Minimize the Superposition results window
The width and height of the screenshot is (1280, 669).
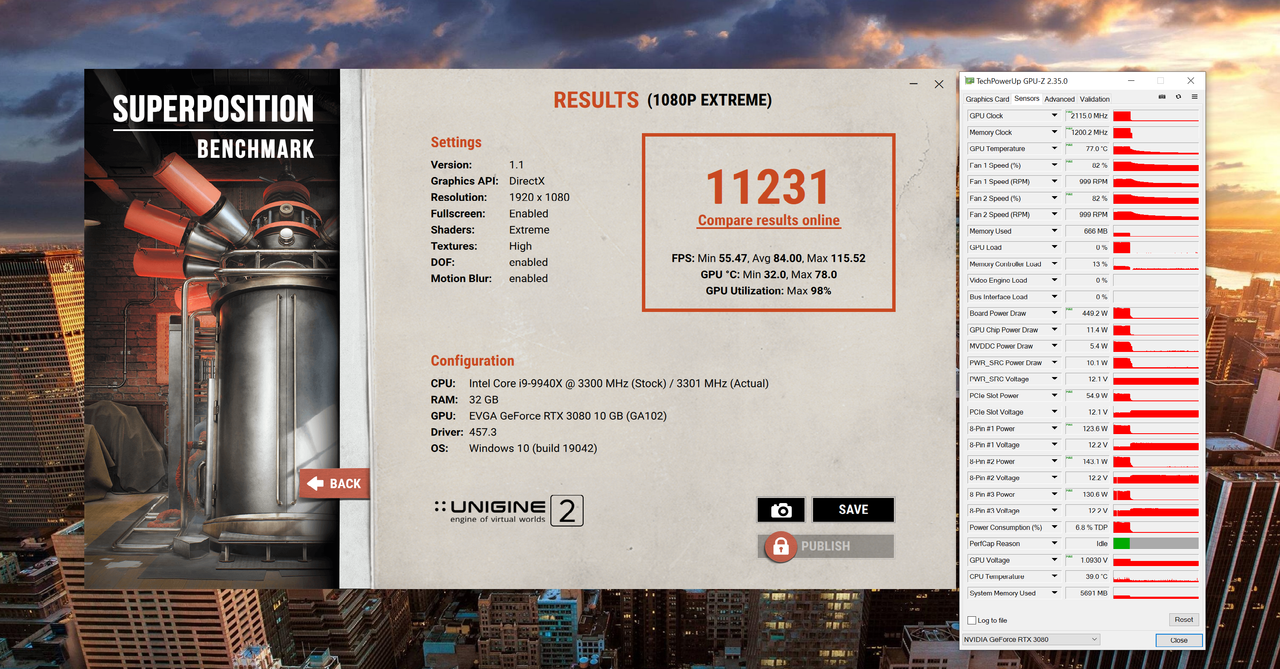914,84
